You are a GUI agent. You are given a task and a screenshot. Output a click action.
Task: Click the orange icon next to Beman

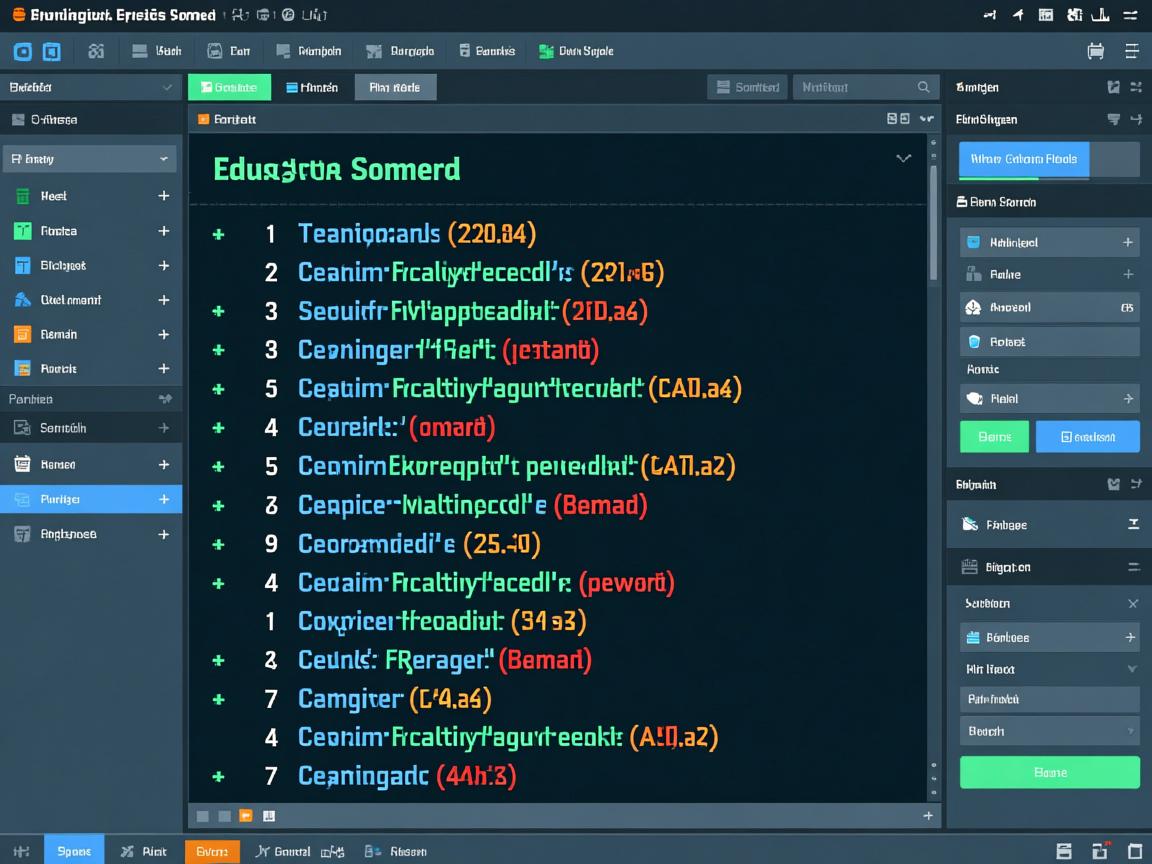(22, 335)
